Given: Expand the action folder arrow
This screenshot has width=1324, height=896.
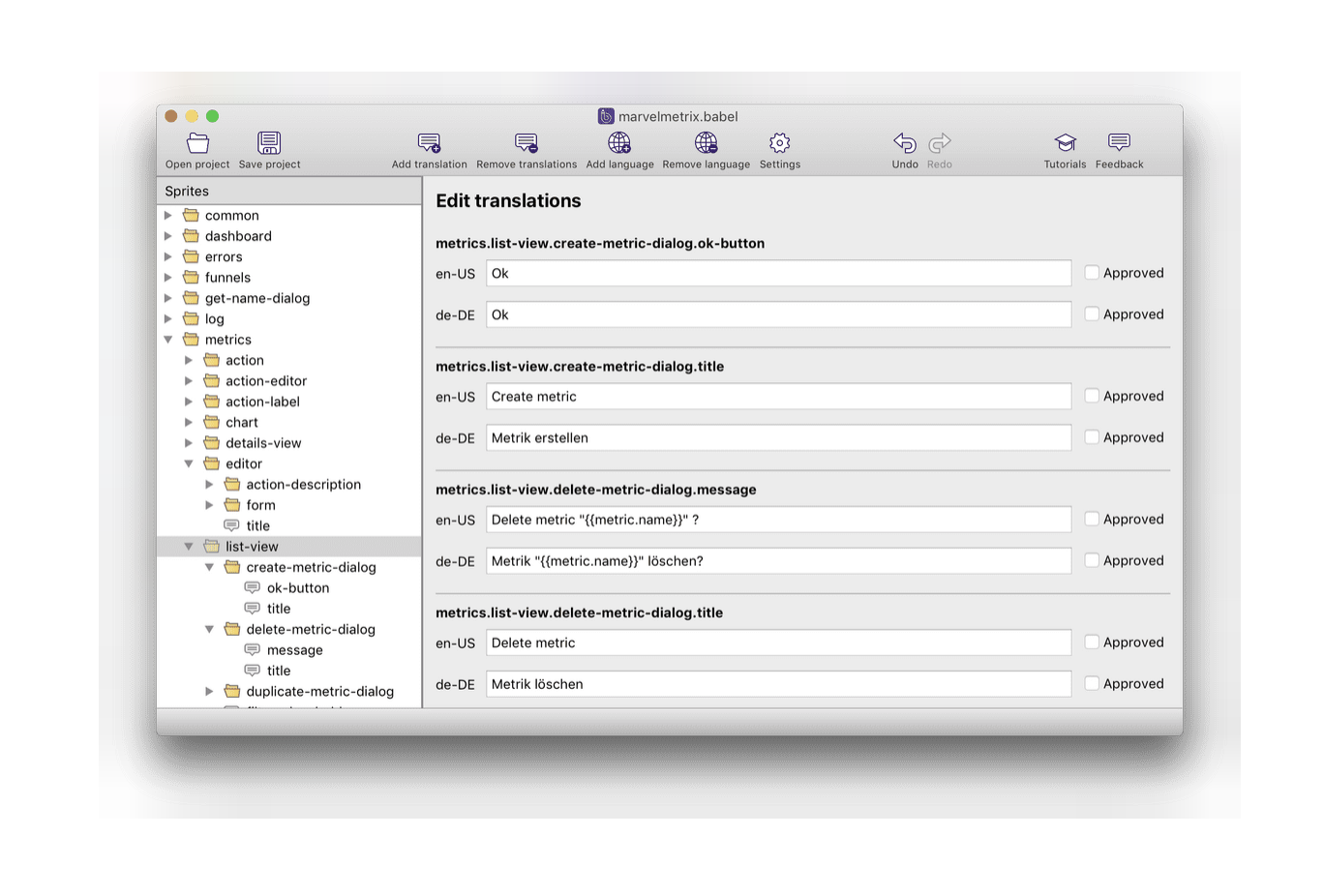Looking at the screenshot, I should 189,360.
